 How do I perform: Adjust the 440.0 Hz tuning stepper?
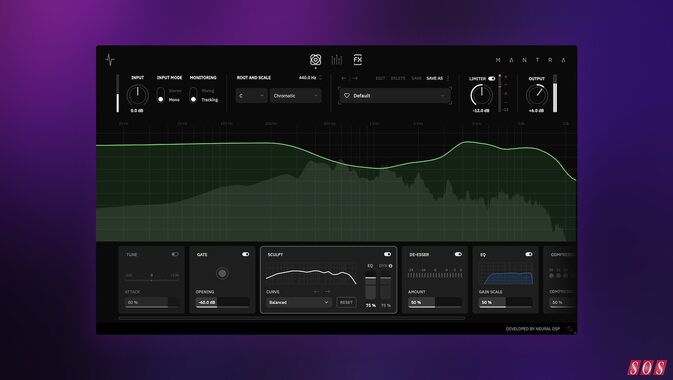coord(320,78)
